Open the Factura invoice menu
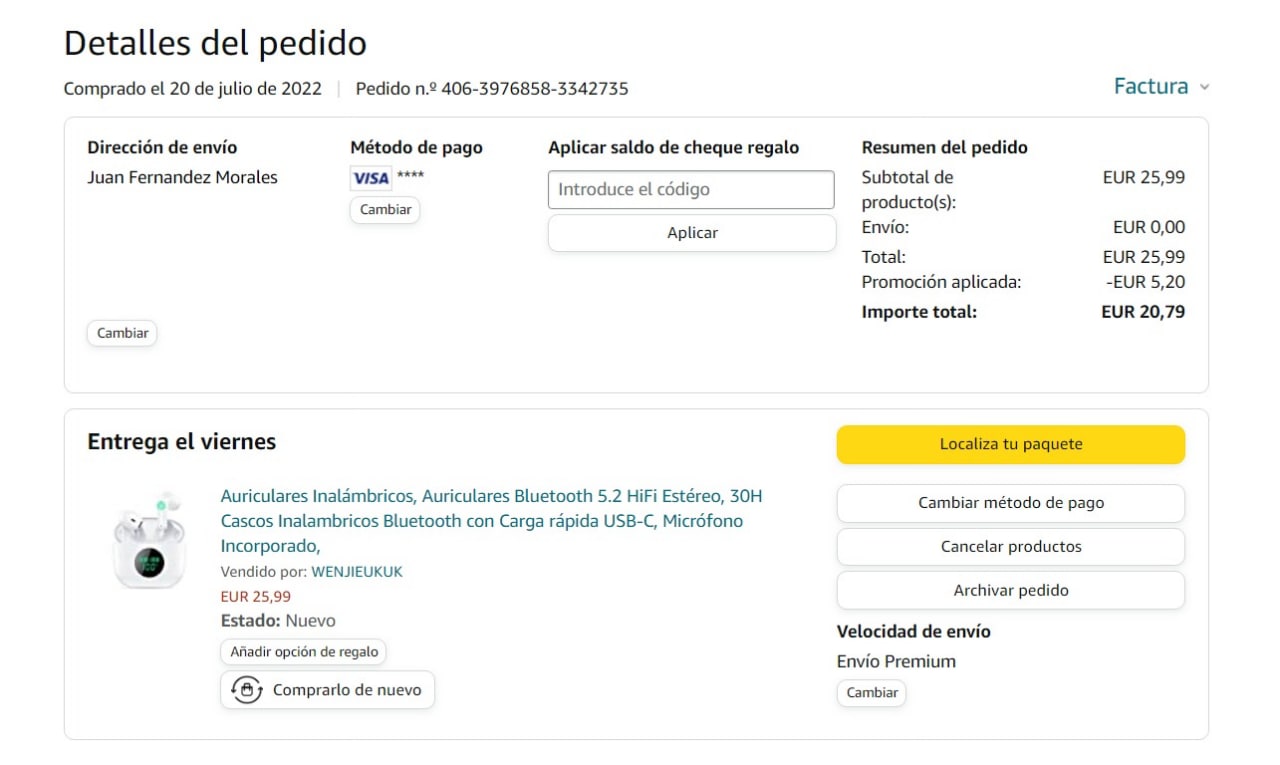The width and height of the screenshot is (1280, 765). pyautogui.click(x=1151, y=87)
